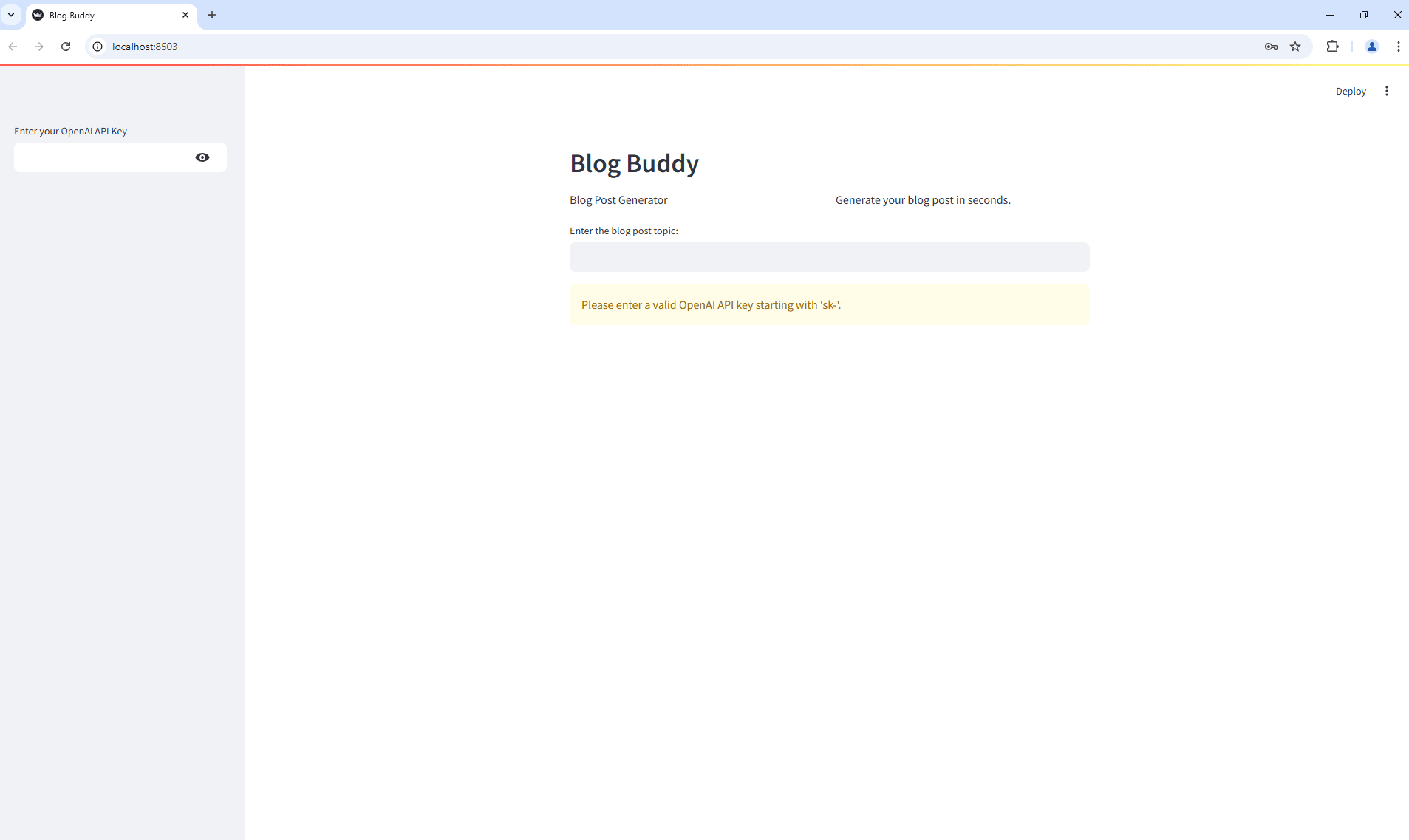Reload the page with the refresh icon
The width and height of the screenshot is (1409, 840).
point(66,47)
